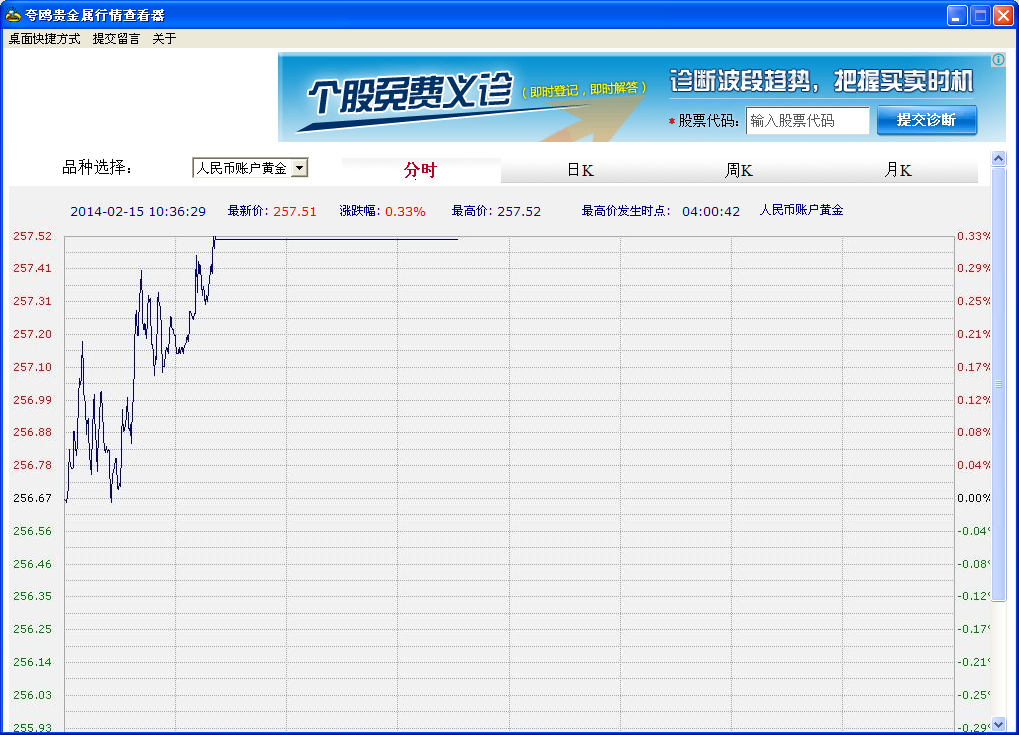This screenshot has height=735, width=1019.
Task: Click the vertical scrollbar thumb
Action: [997, 383]
